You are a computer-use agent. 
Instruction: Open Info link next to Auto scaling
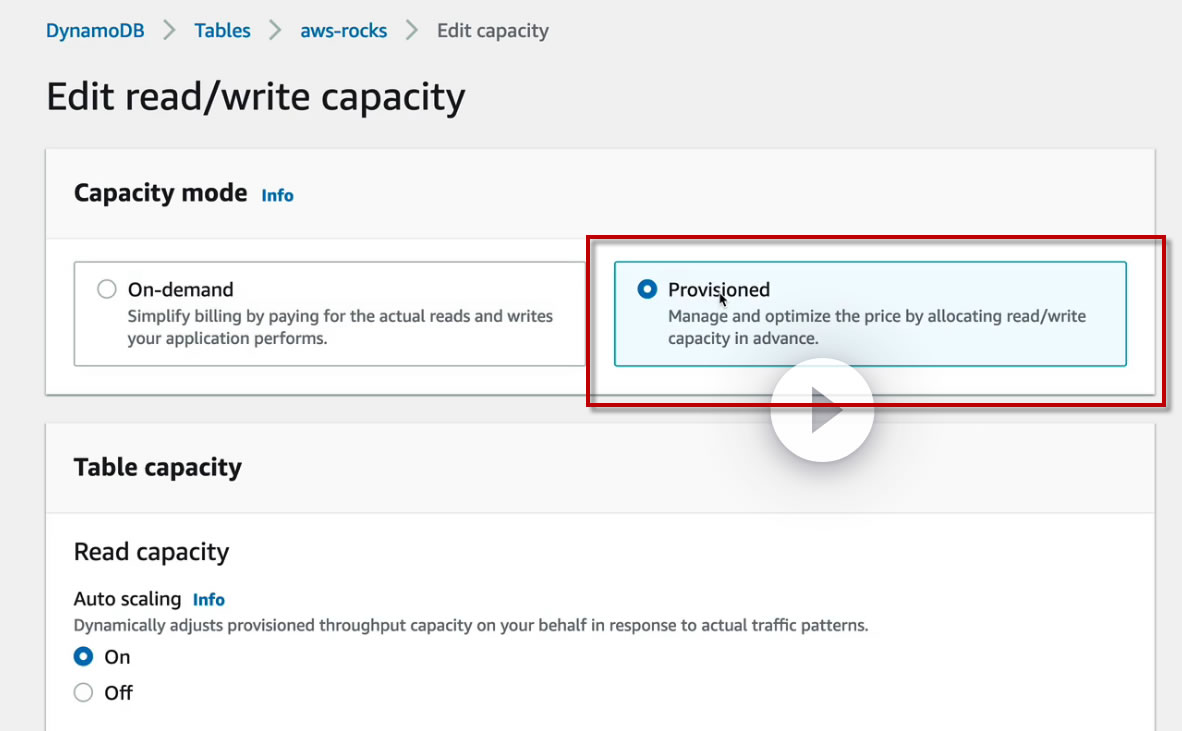pos(209,600)
